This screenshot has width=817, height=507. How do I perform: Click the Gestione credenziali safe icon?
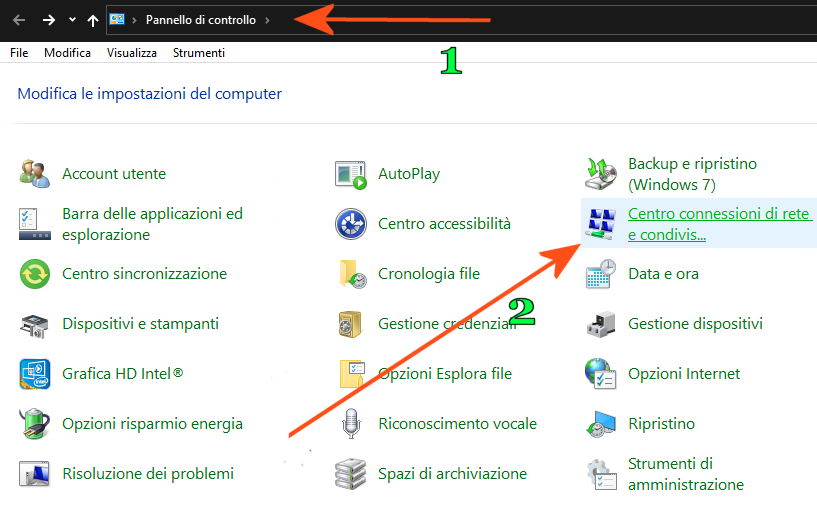tap(350, 324)
